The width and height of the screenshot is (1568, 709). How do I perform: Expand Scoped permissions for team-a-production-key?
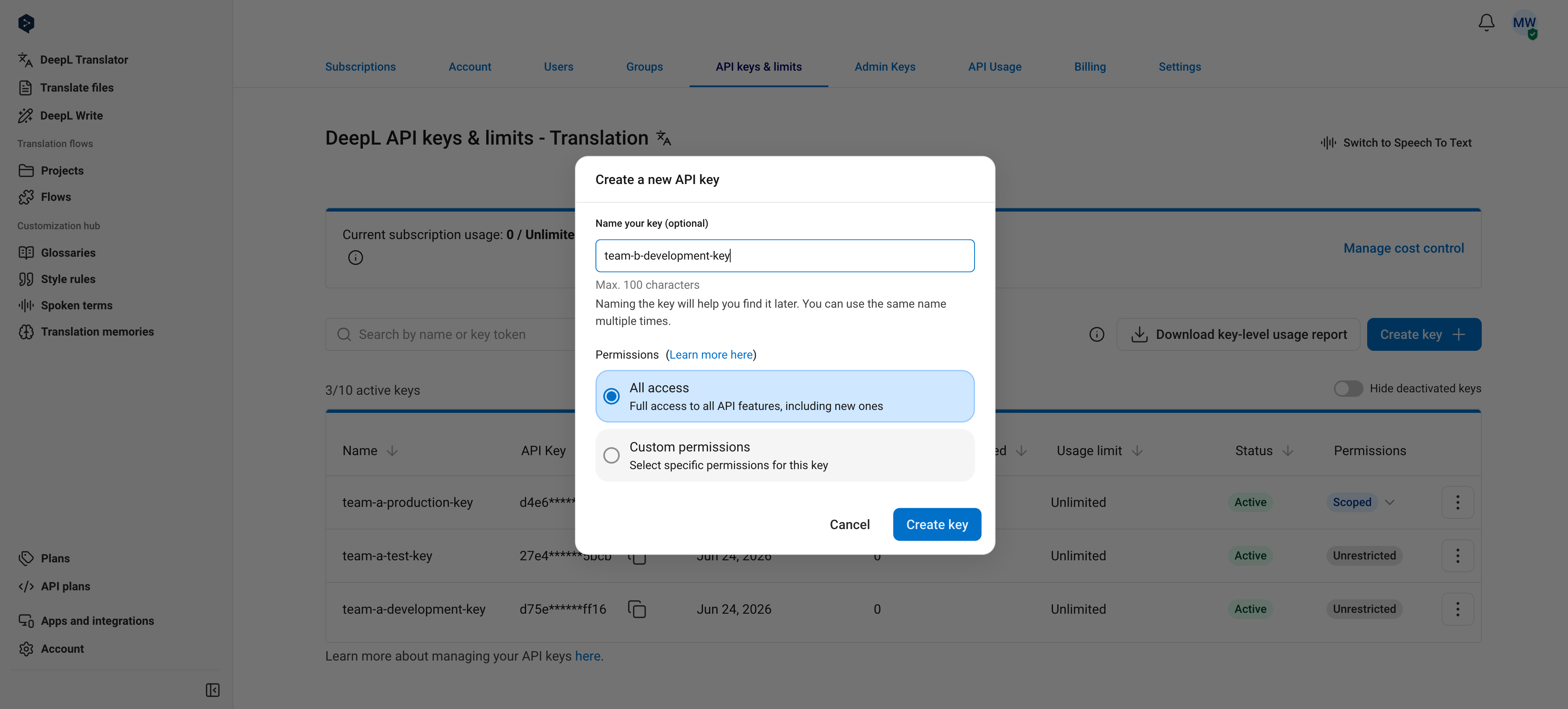pyautogui.click(x=1390, y=503)
